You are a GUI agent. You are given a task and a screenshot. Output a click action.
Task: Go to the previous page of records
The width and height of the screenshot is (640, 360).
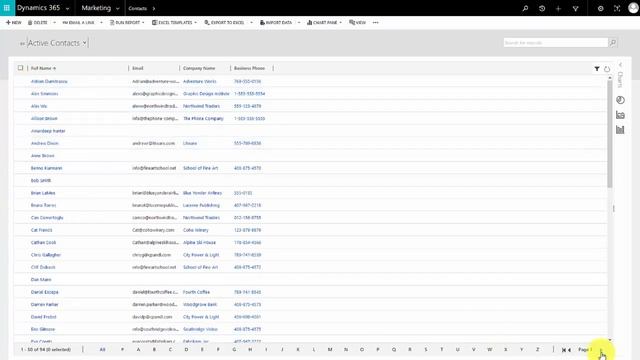pyautogui.click(x=569, y=350)
